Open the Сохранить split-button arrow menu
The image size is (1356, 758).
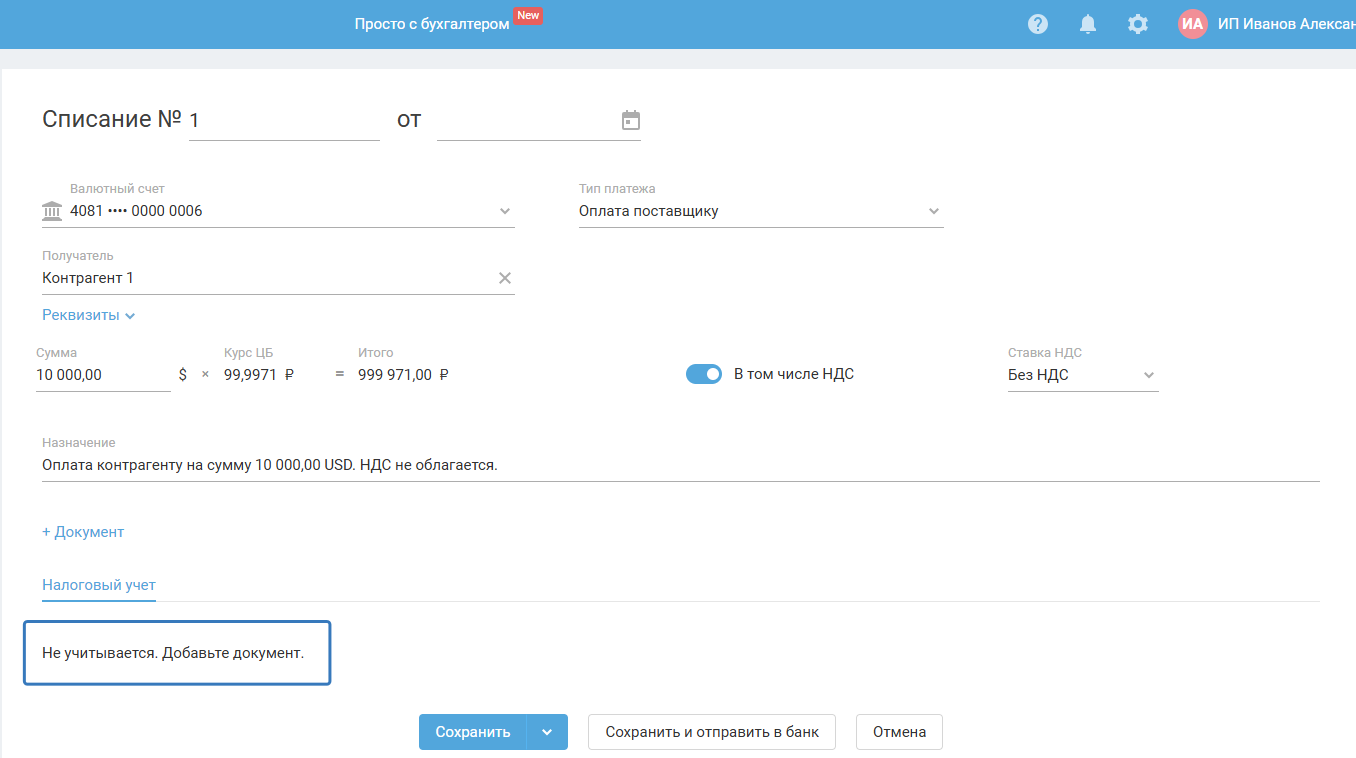pyautogui.click(x=547, y=732)
